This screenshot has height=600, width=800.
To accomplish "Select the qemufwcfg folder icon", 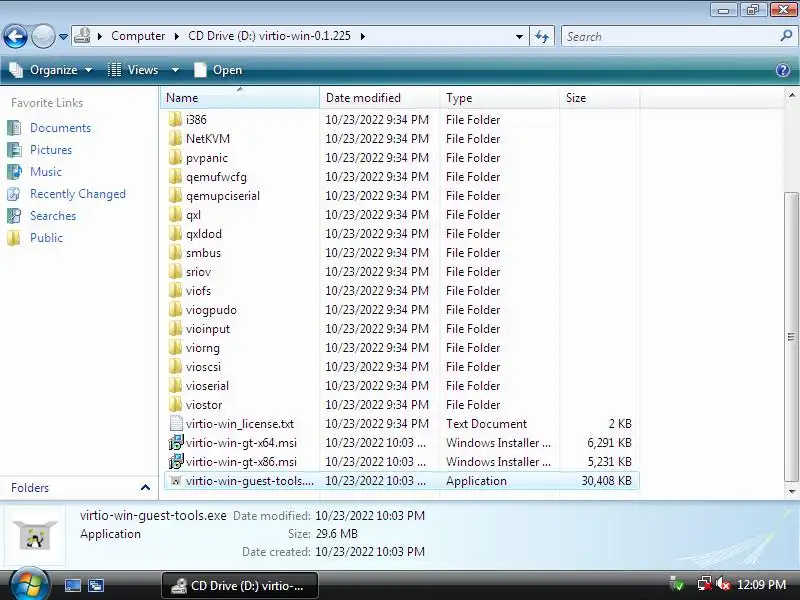I will (175, 177).
